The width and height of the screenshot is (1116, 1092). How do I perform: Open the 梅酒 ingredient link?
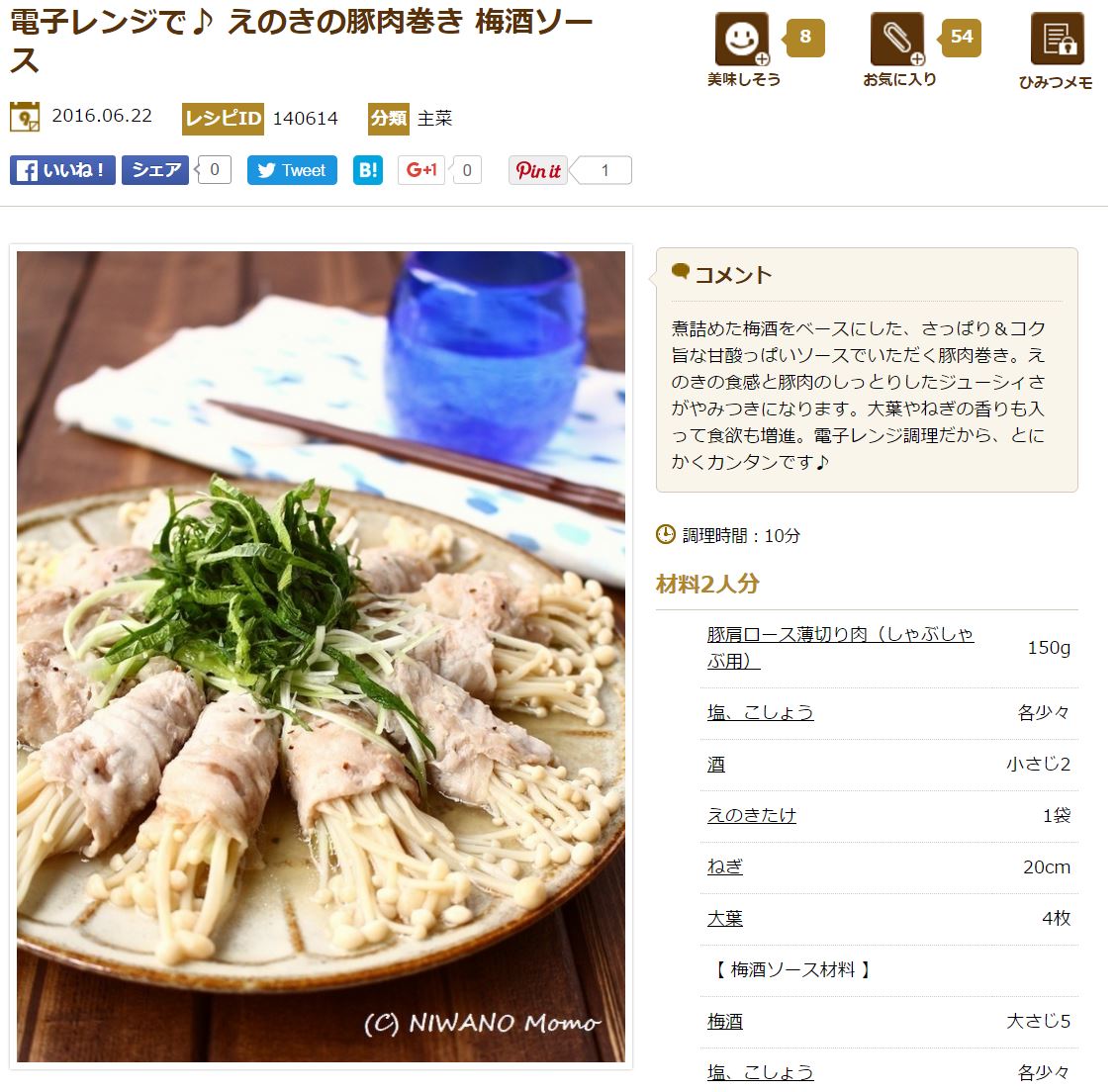[x=724, y=1022]
